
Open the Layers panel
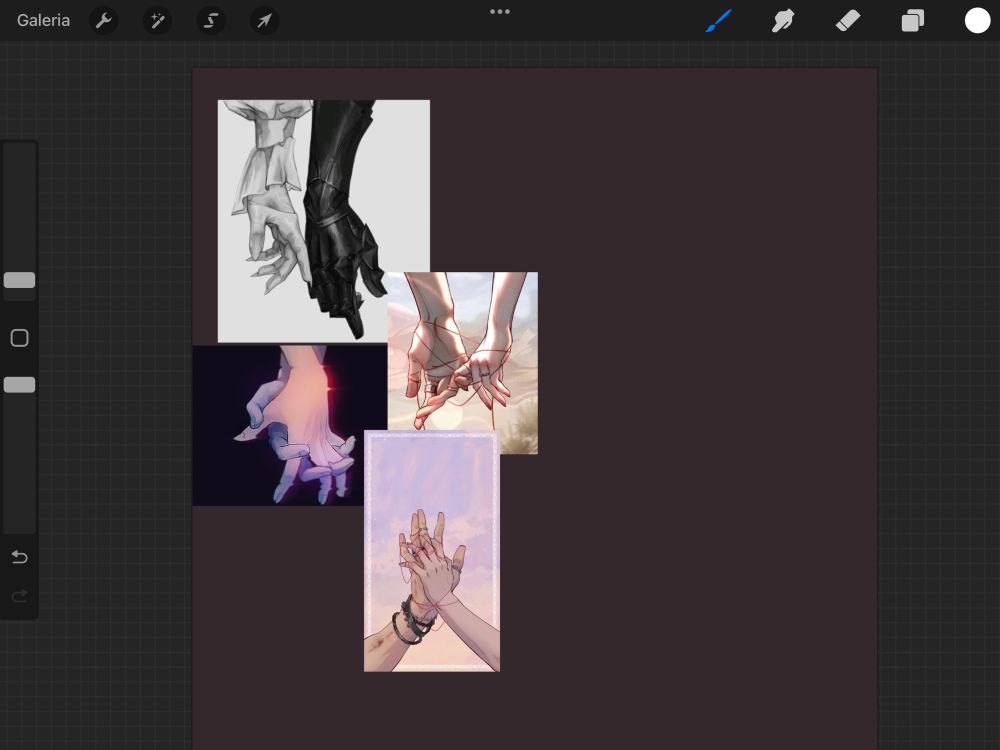[x=913, y=20]
